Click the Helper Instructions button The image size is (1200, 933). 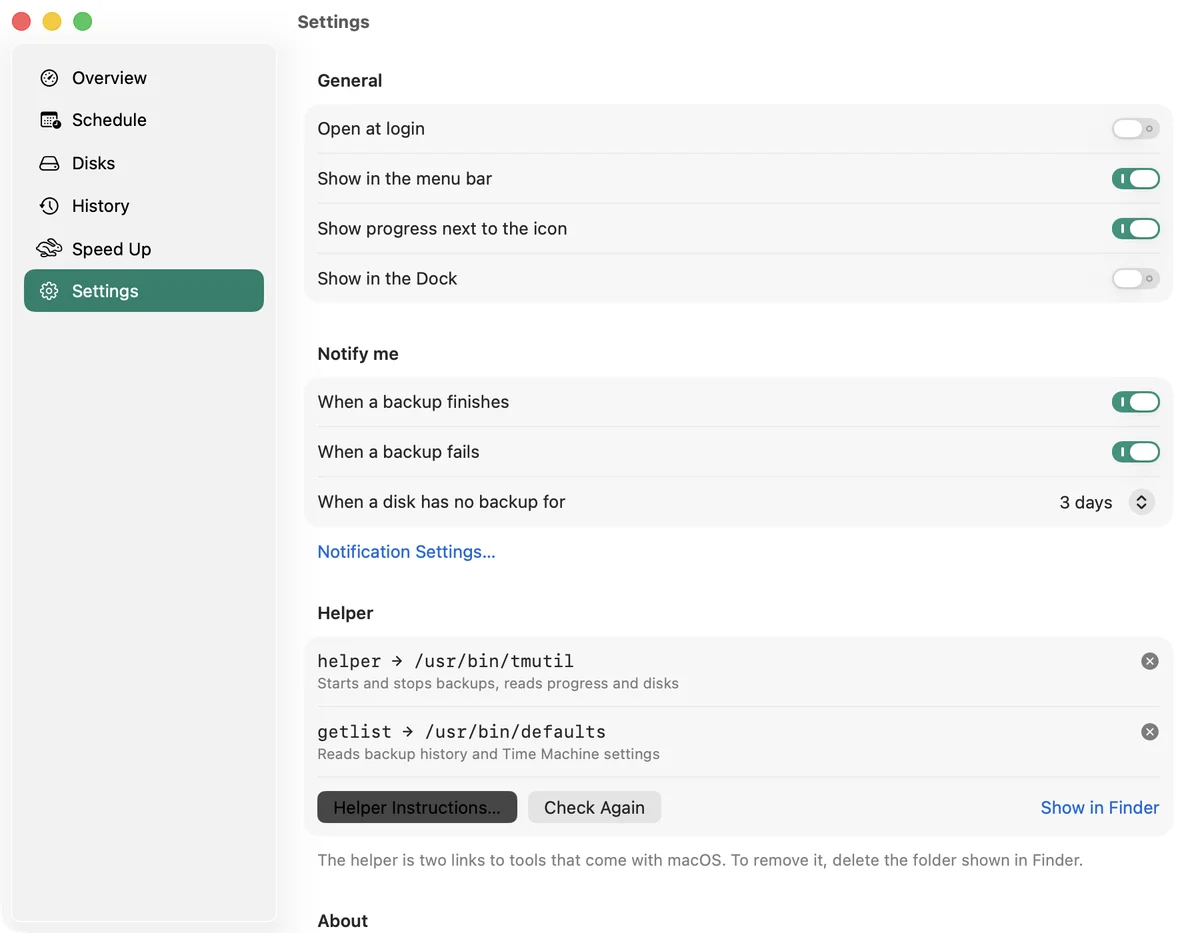417,808
